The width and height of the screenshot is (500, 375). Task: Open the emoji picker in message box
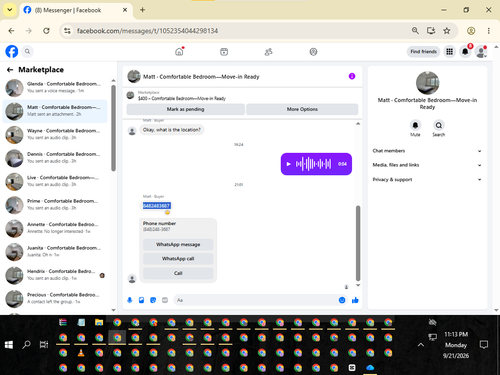[342, 300]
